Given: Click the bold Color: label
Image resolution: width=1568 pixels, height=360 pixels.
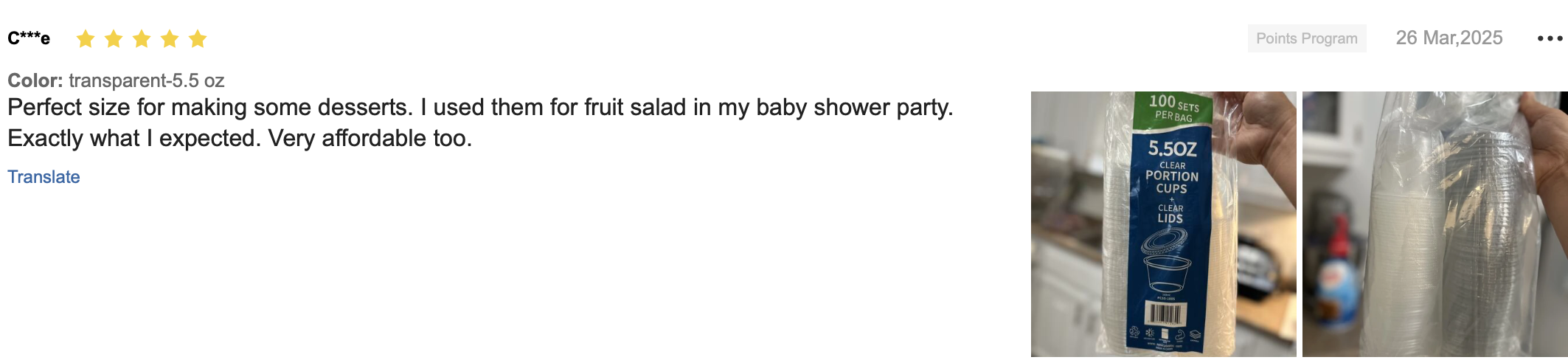Looking at the screenshot, I should [x=35, y=80].
